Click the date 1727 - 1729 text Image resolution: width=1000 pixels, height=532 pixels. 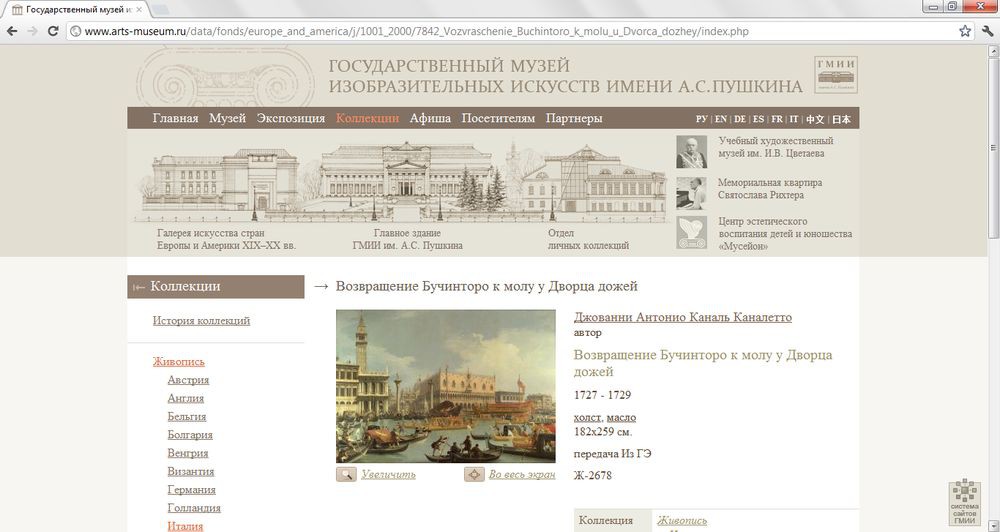click(x=602, y=395)
